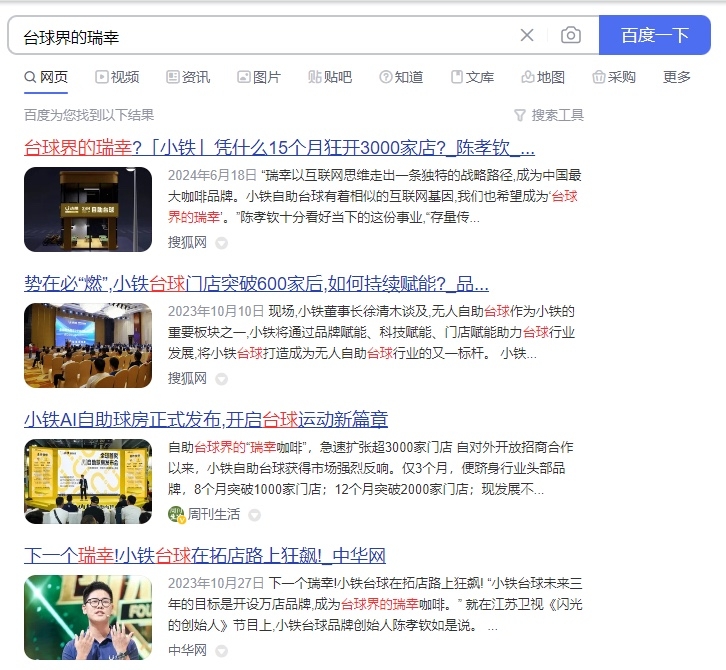Open the 文库 tab
The width and height of the screenshot is (726, 670).
click(472, 77)
